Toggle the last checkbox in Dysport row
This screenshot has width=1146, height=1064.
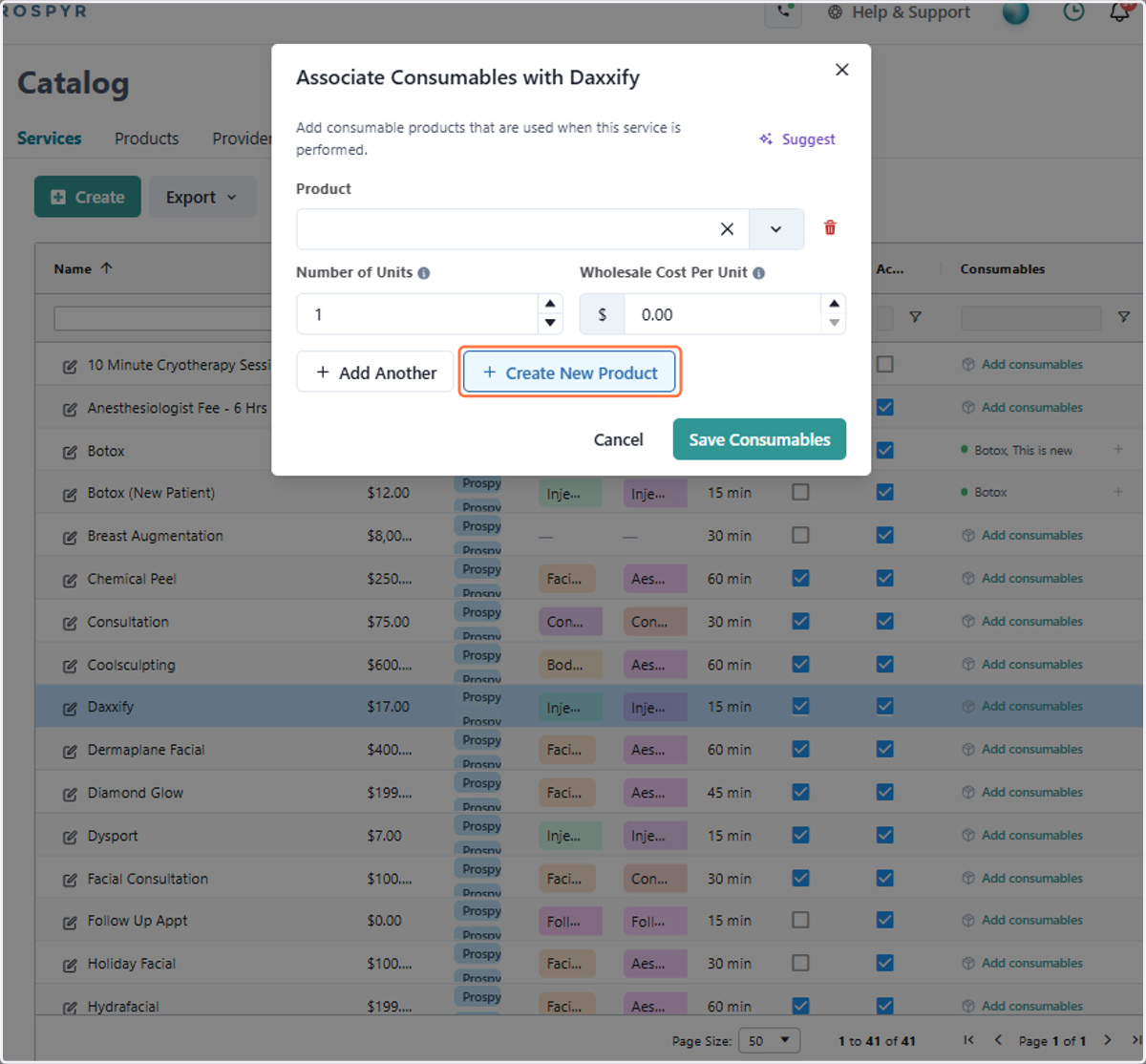coord(885,835)
